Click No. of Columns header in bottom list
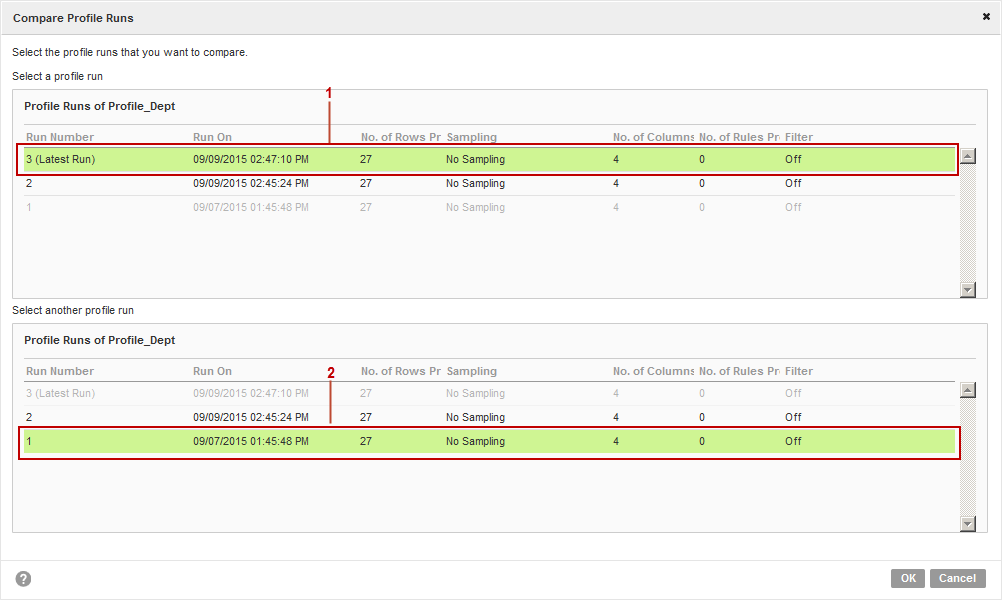 pyautogui.click(x=653, y=371)
